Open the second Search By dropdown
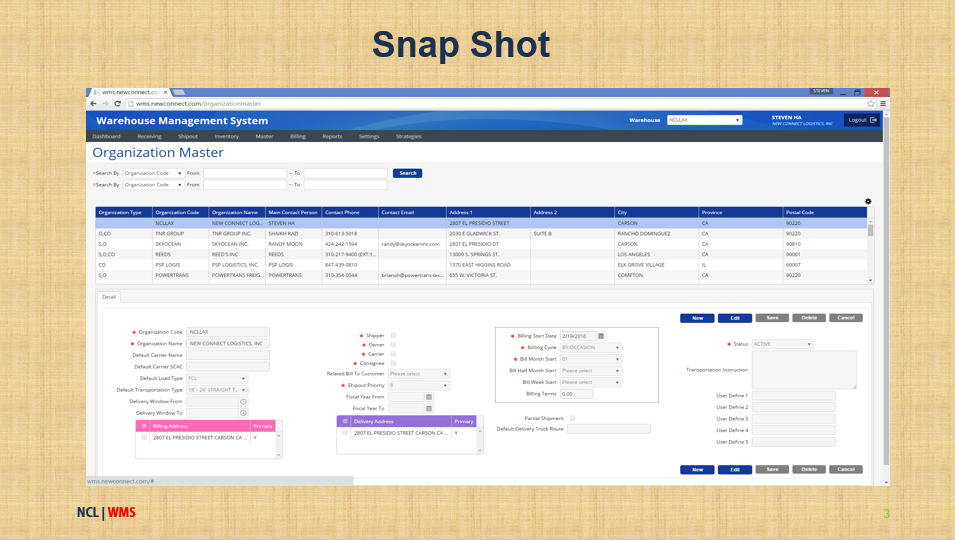 pyautogui.click(x=153, y=185)
